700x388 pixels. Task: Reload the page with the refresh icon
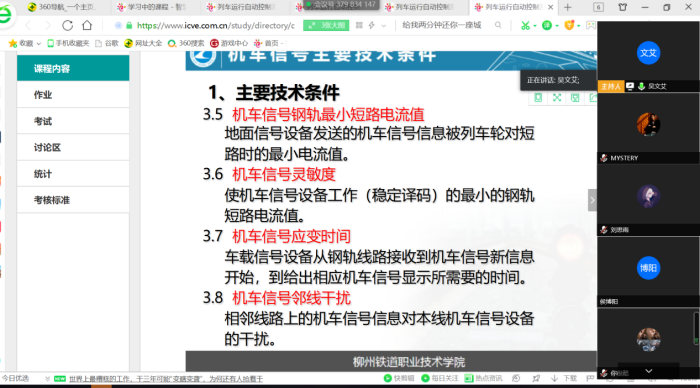click(x=67, y=25)
